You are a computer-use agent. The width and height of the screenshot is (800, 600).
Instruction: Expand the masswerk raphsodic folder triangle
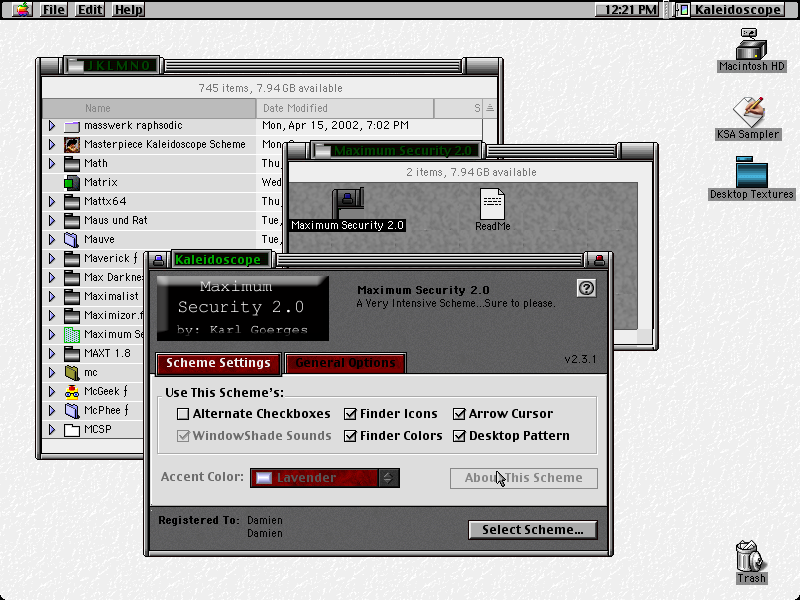click(x=52, y=126)
